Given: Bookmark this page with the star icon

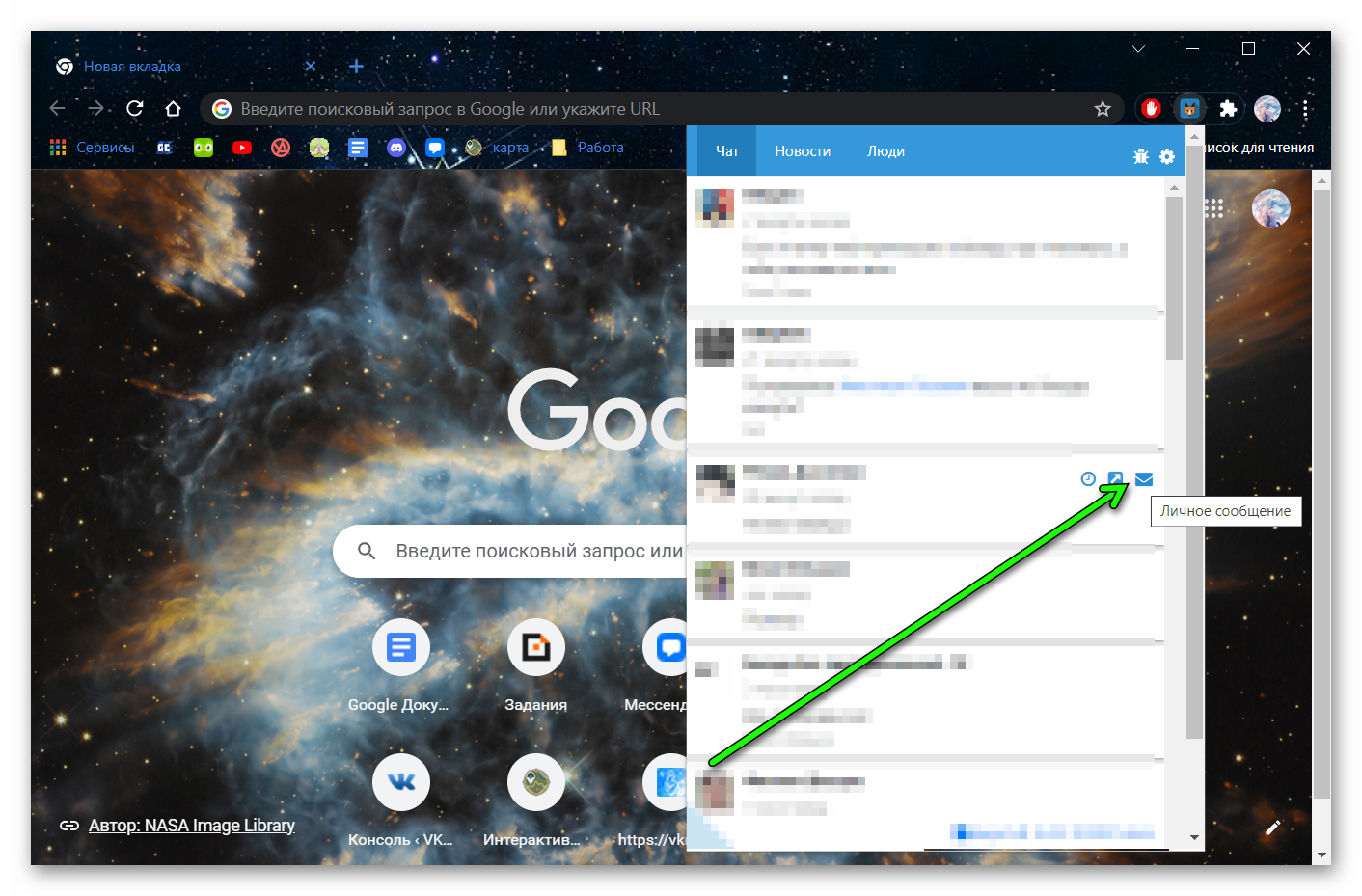Looking at the screenshot, I should coord(1103,109).
